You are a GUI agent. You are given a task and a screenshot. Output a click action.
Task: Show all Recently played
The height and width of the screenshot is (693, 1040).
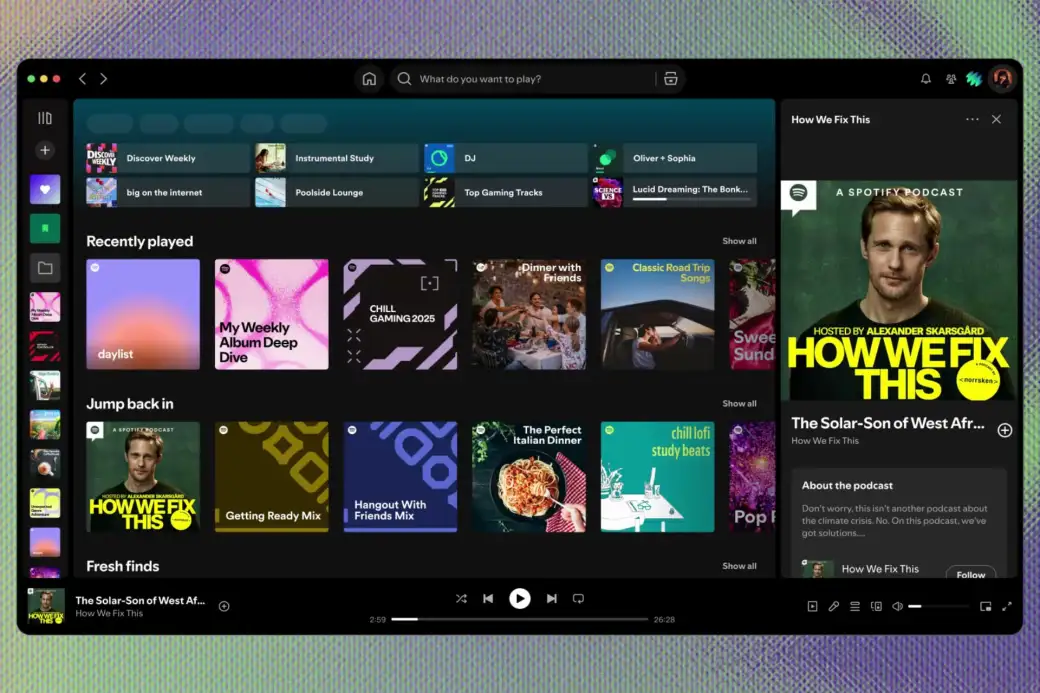click(739, 241)
